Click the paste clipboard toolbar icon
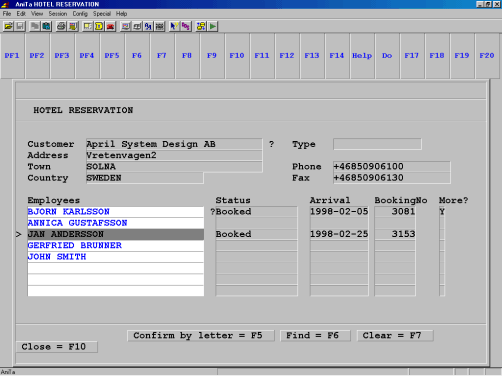 pyautogui.click(x=46, y=26)
